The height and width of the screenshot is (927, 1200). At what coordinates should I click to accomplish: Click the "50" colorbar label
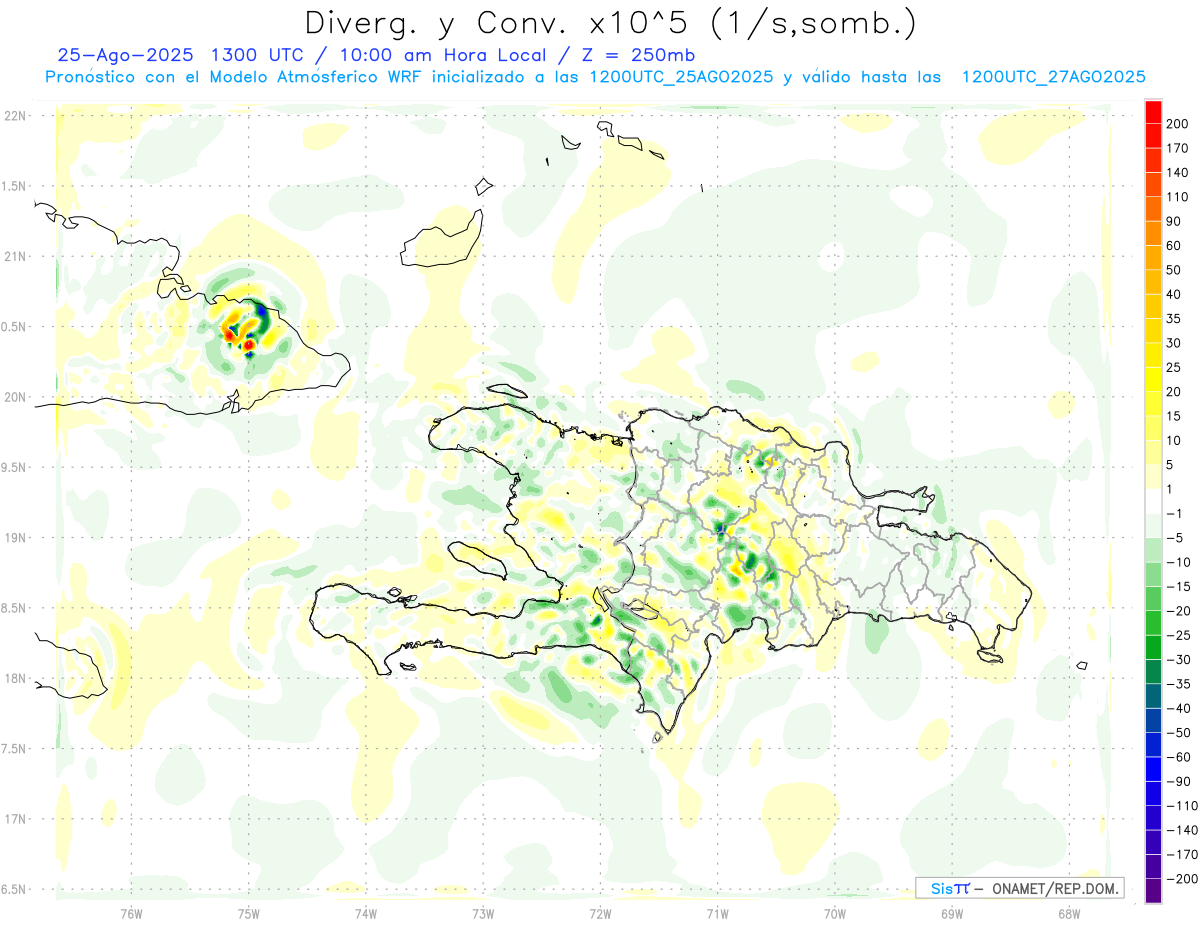click(1174, 270)
